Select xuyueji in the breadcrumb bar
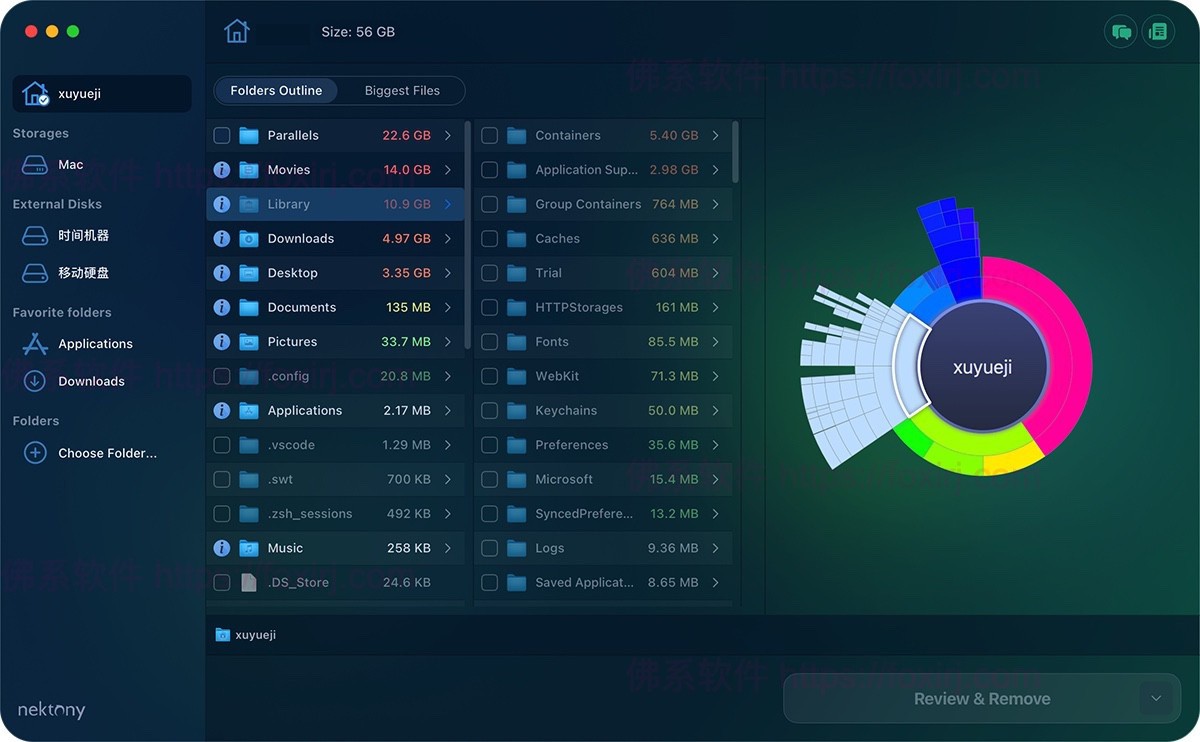1200x742 pixels. pos(256,634)
